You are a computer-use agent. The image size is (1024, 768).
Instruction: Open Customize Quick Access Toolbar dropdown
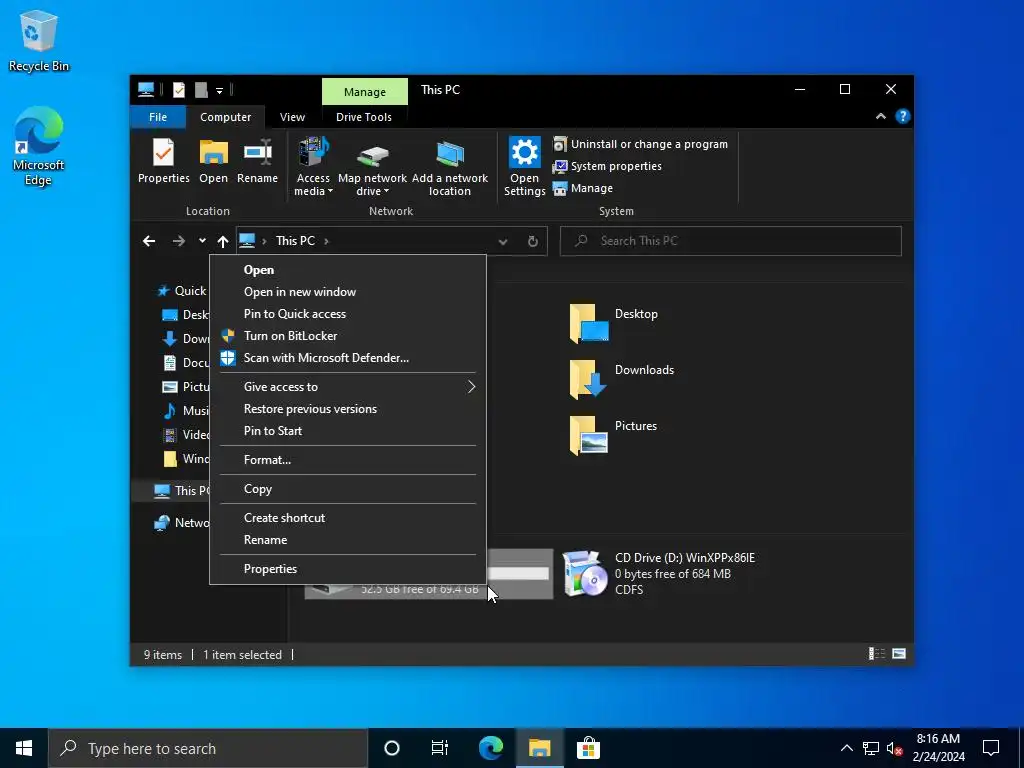(x=219, y=91)
